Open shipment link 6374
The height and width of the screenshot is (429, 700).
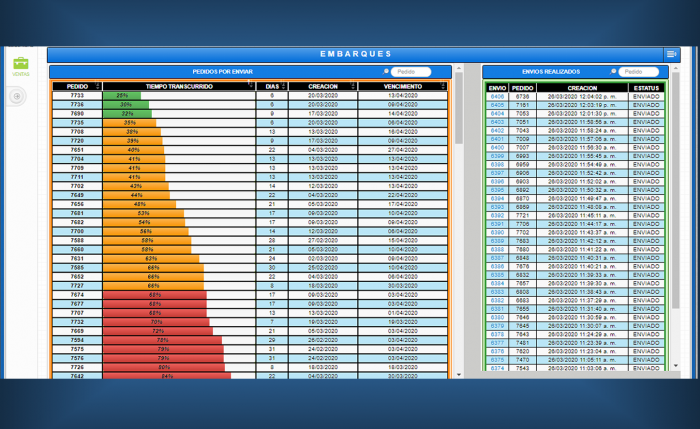[x=497, y=368]
